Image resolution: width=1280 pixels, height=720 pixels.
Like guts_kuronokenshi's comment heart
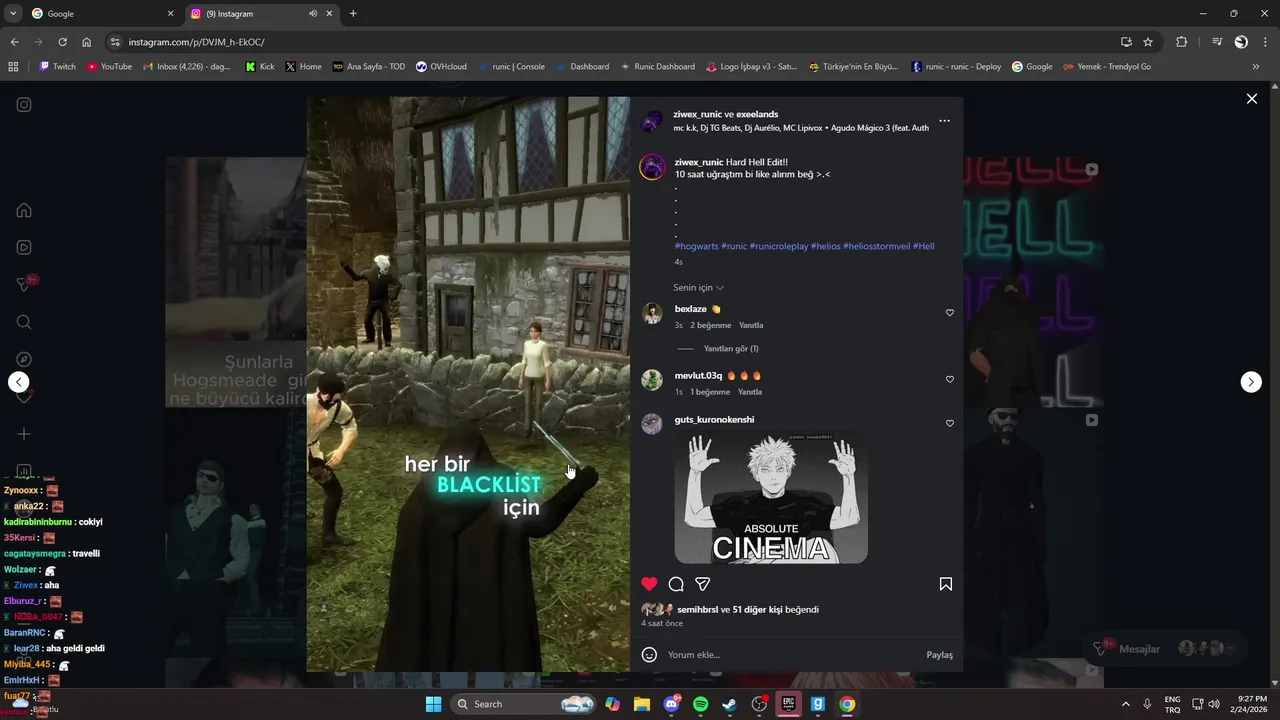pos(950,424)
